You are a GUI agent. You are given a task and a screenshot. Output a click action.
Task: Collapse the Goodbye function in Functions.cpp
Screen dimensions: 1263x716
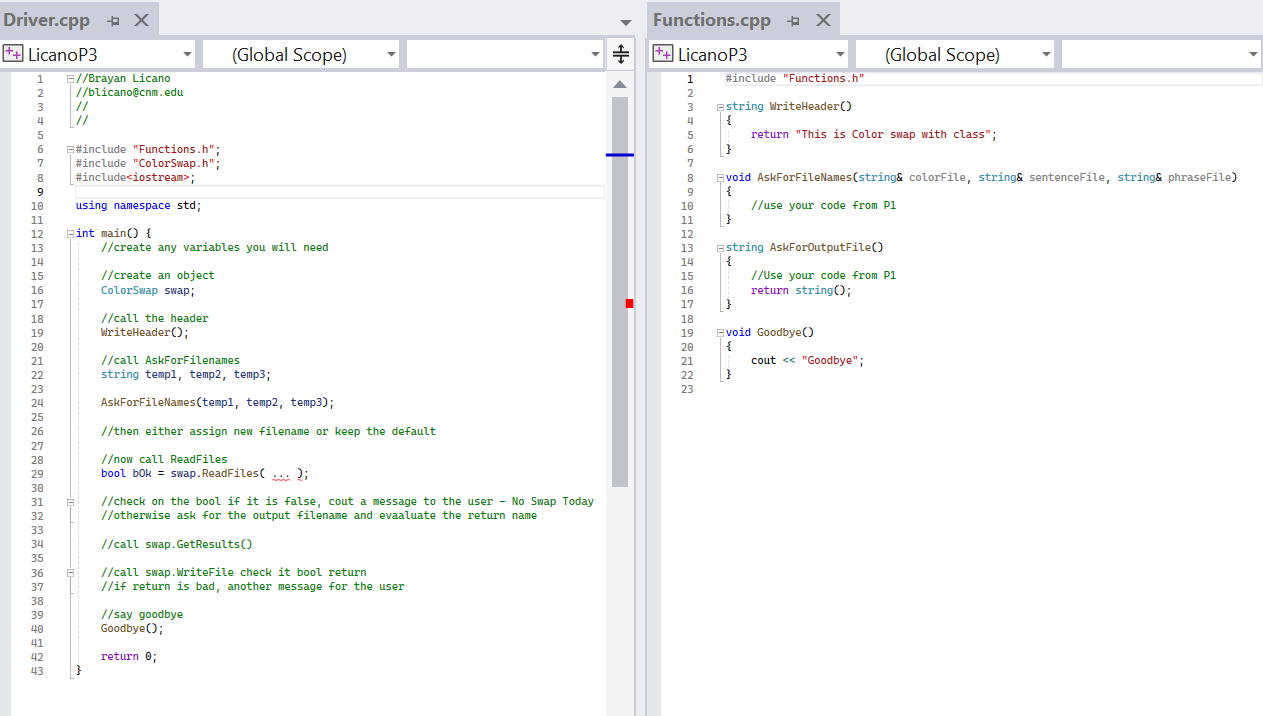click(x=719, y=331)
